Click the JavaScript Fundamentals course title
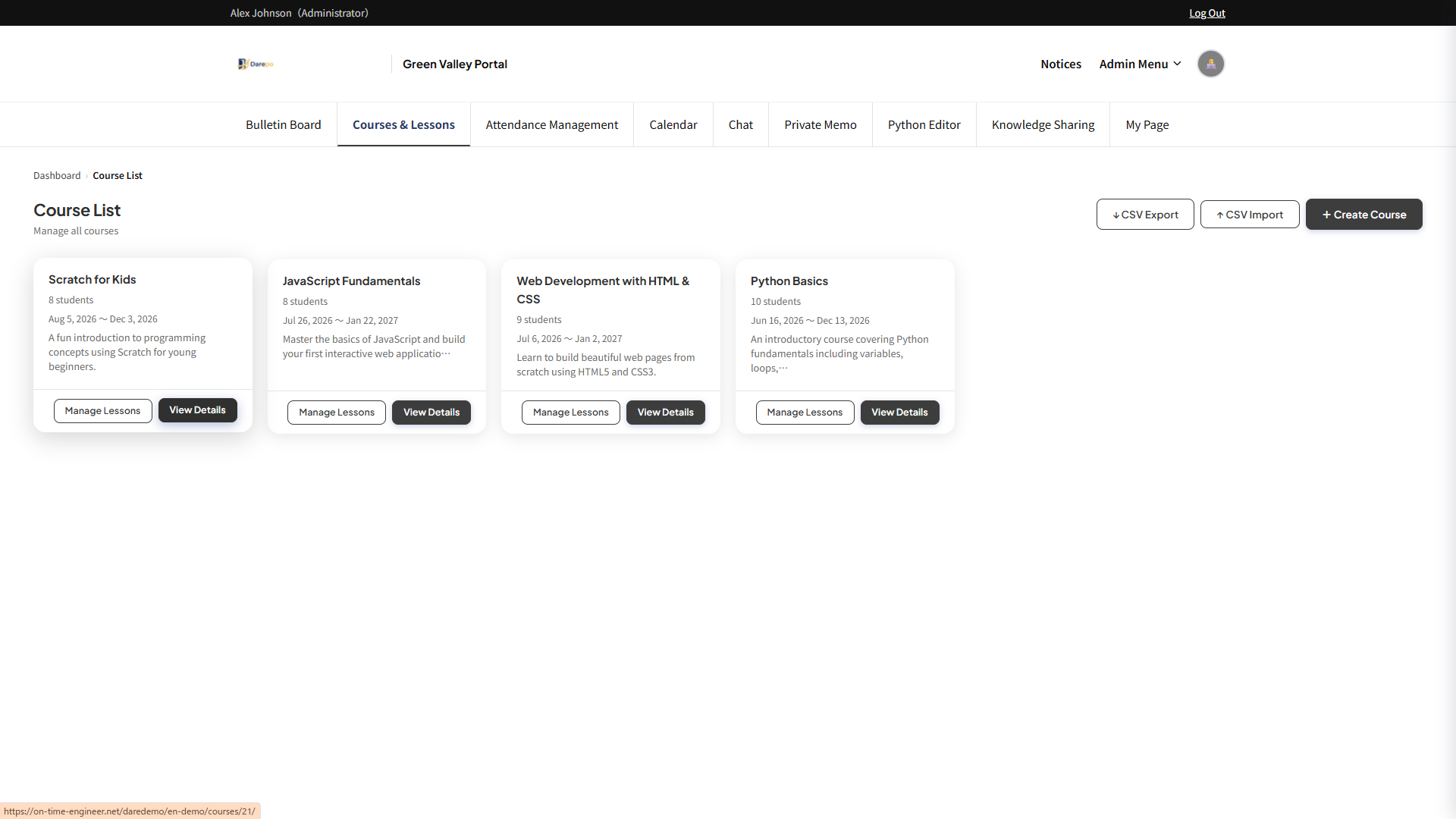The image size is (1456, 819). coord(351,281)
